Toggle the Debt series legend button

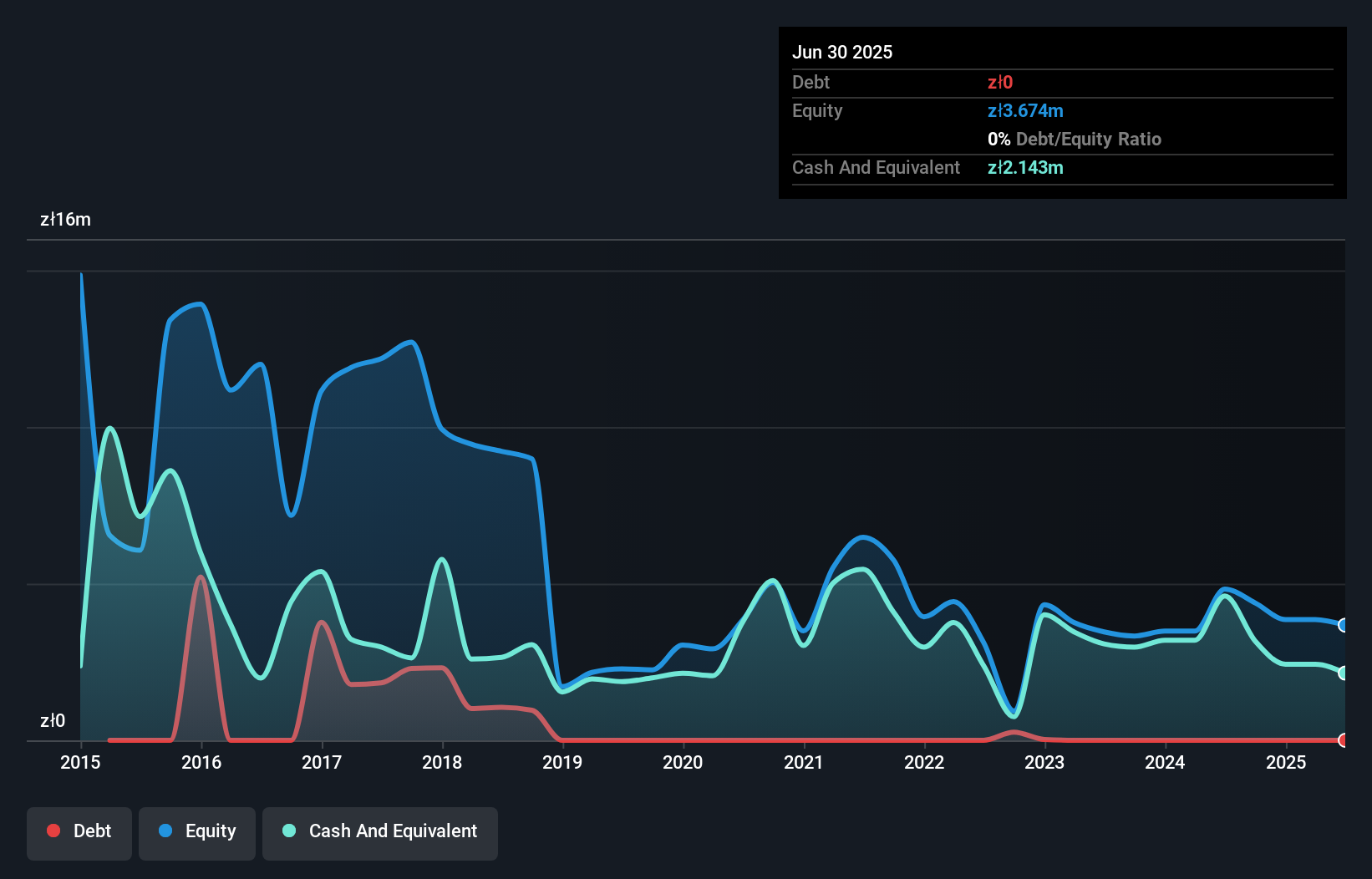coord(79,831)
